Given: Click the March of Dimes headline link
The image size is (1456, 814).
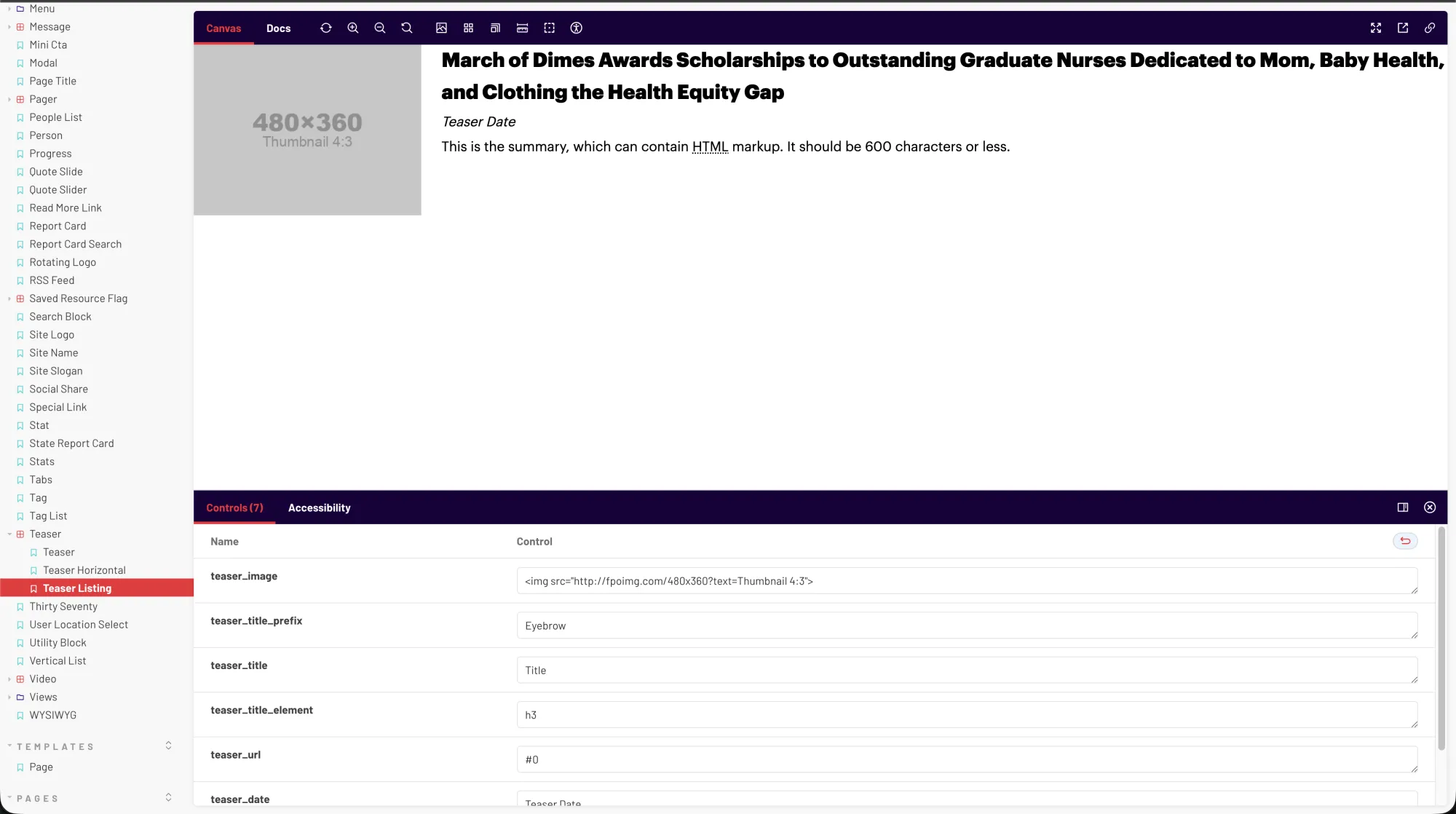Looking at the screenshot, I should tap(943, 76).
